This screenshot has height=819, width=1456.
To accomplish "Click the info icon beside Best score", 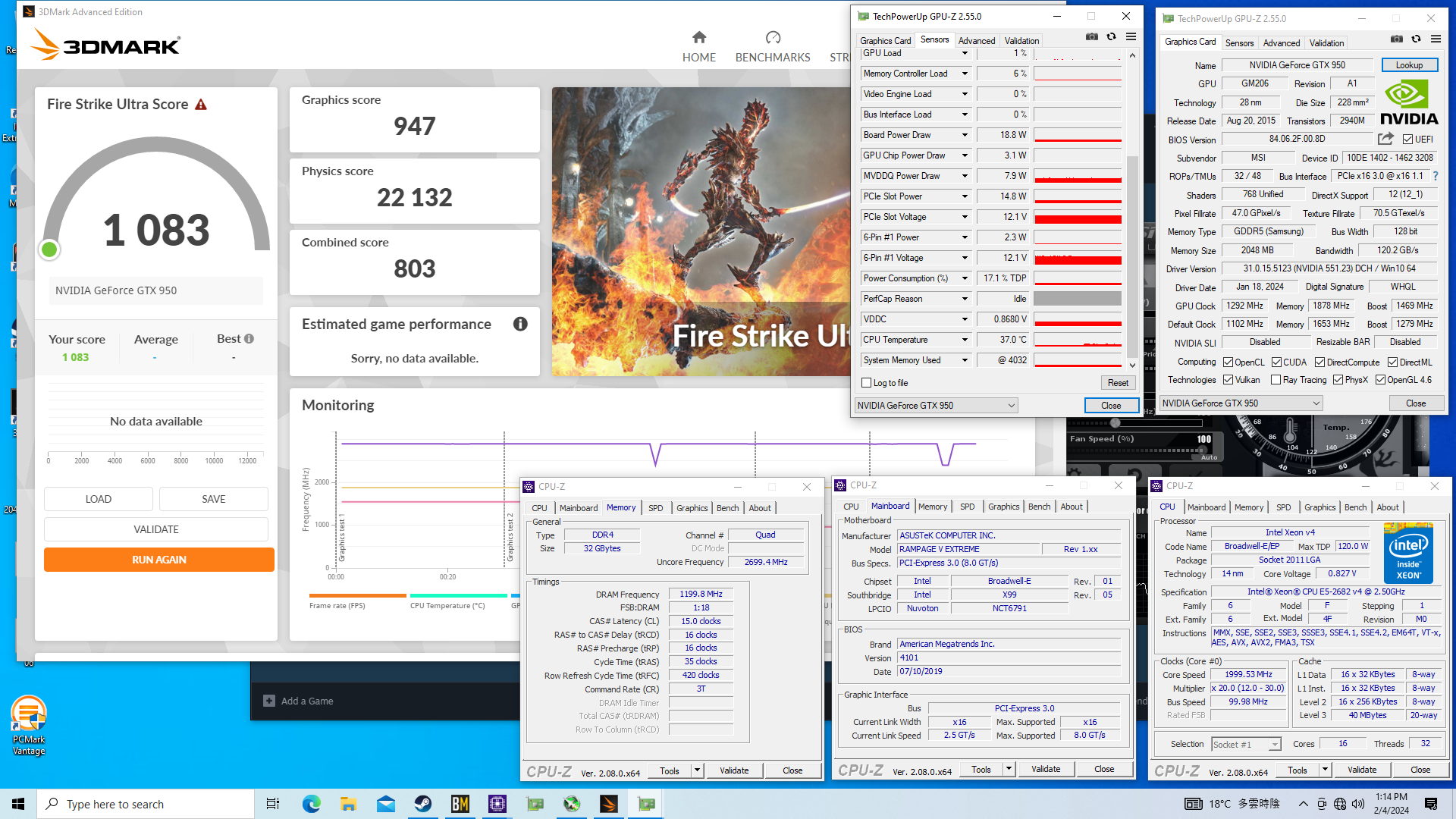I will [249, 338].
